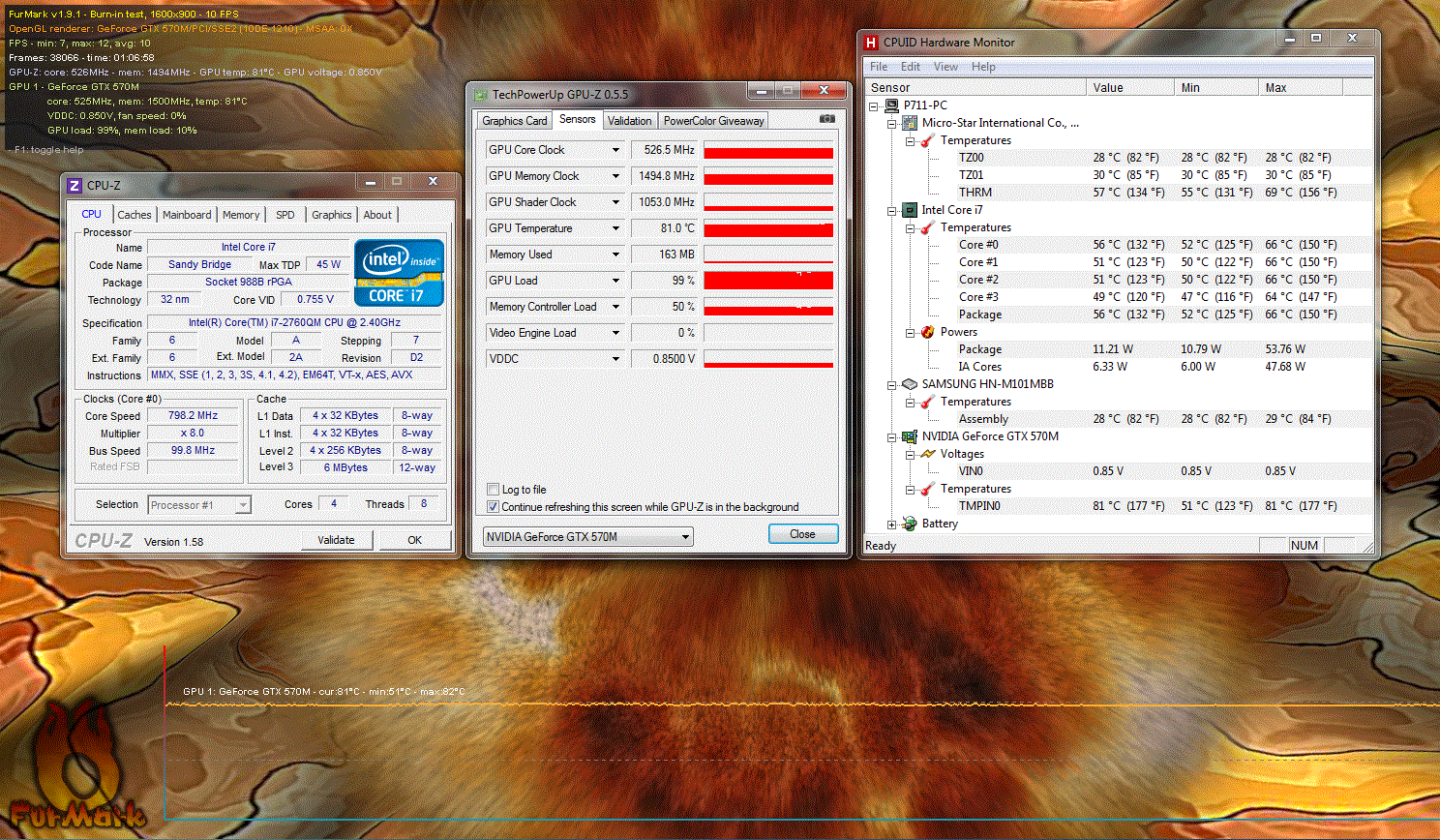Click the Close button in GPU-Z
This screenshot has width=1440, height=840.
click(802, 534)
